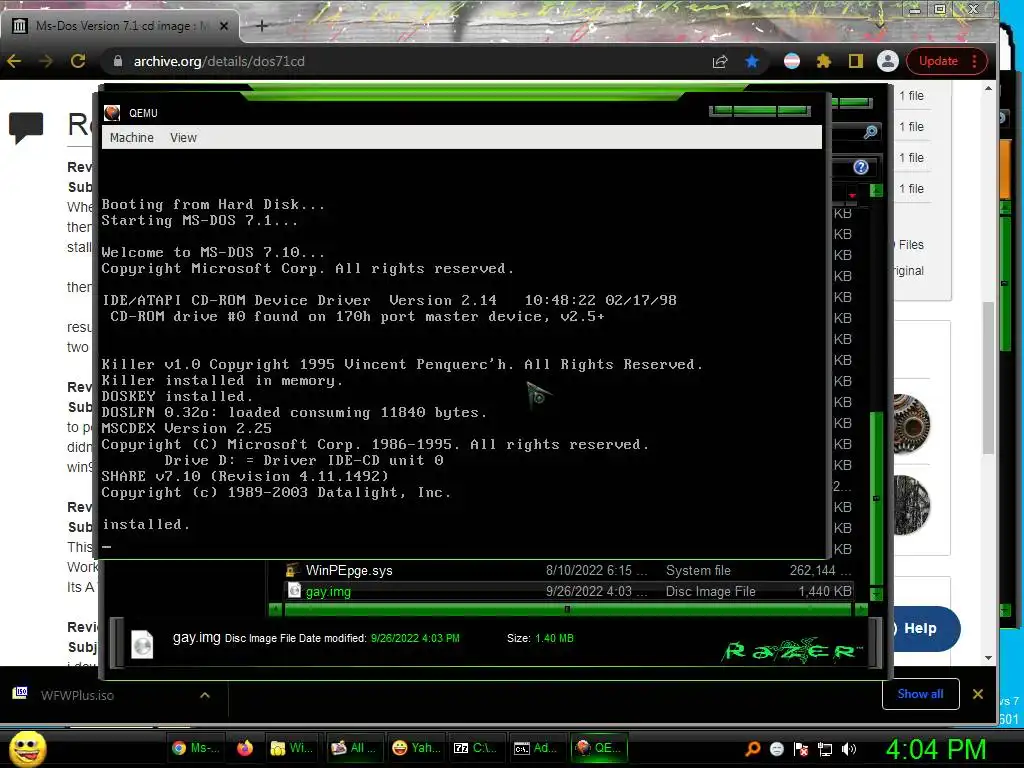This screenshot has width=1024, height=768.
Task: Click the gay.img file icon in details pane
Action: click(x=142, y=644)
